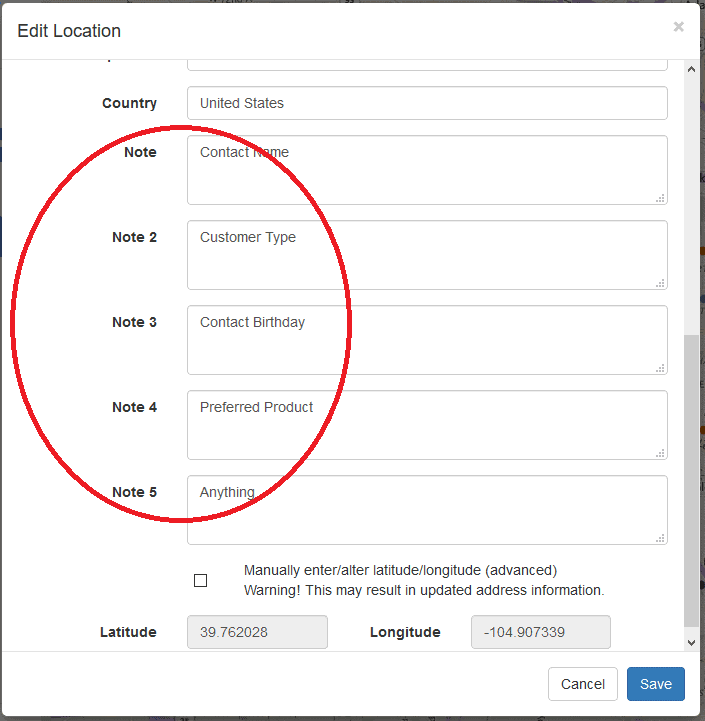The width and height of the screenshot is (705, 721).
Task: Click the Note 3 field with Contact Birthday
Action: point(427,340)
